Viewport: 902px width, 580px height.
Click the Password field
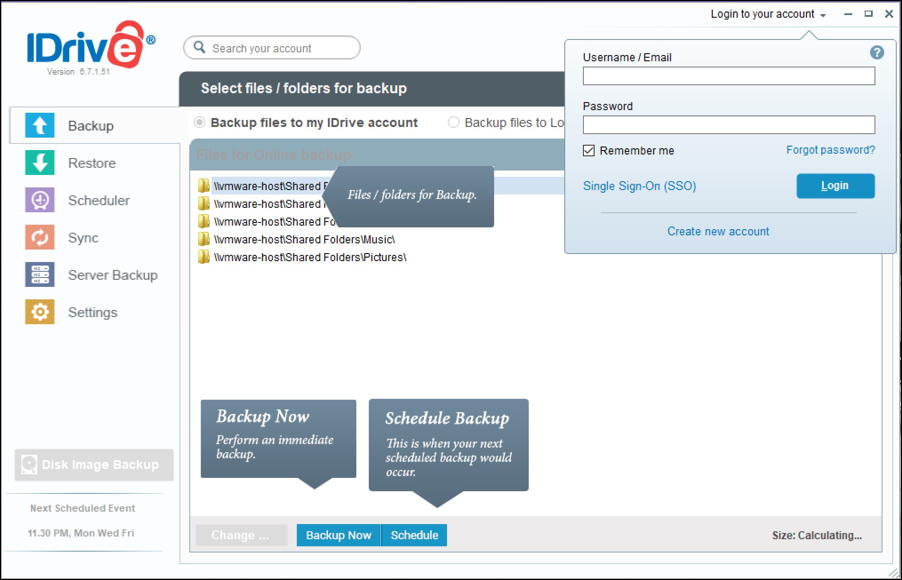pyautogui.click(x=729, y=124)
